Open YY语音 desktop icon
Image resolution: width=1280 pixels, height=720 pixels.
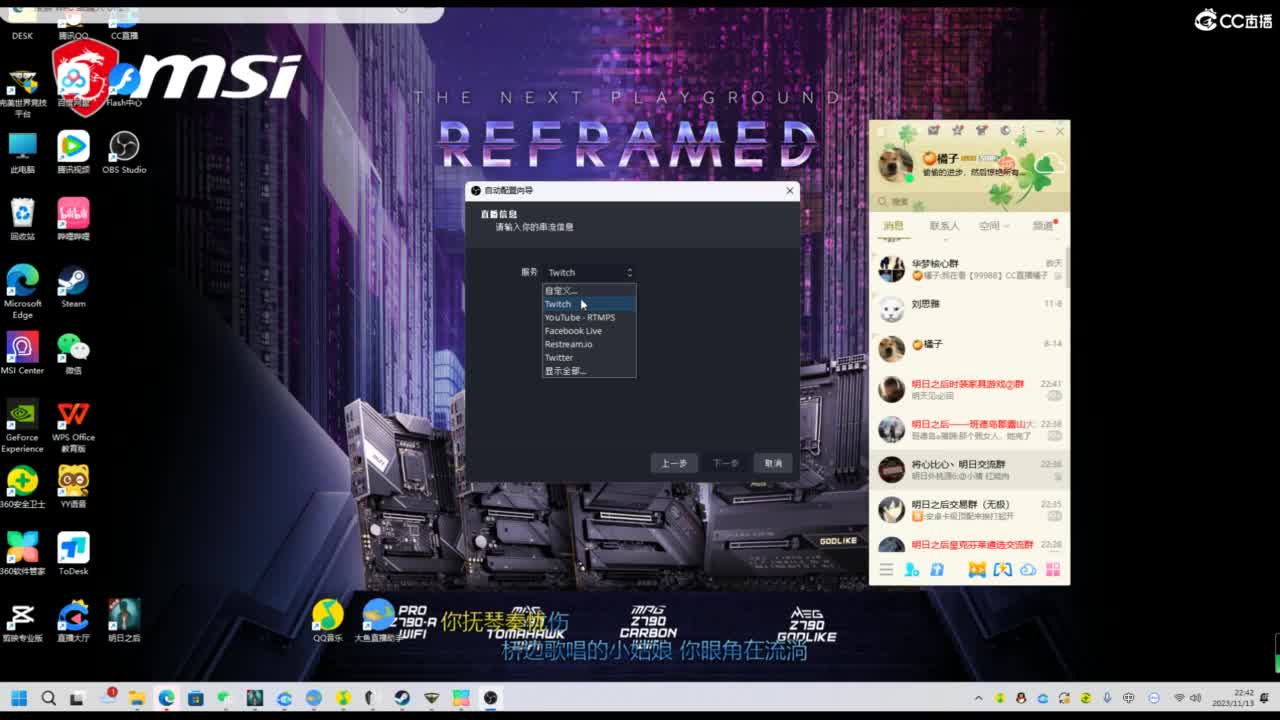tap(73, 487)
